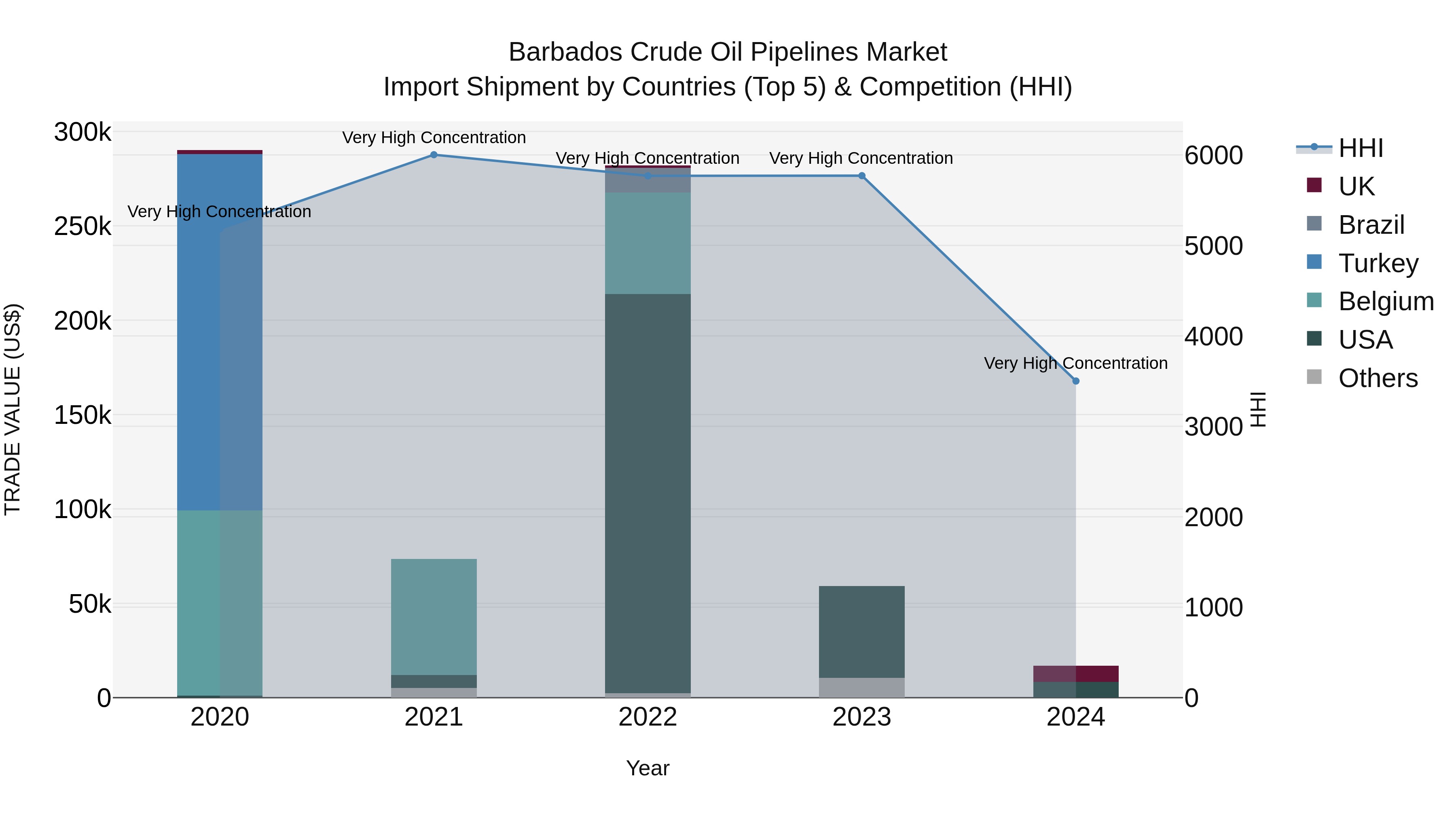Click the 2024 x-axis label

[x=1075, y=717]
